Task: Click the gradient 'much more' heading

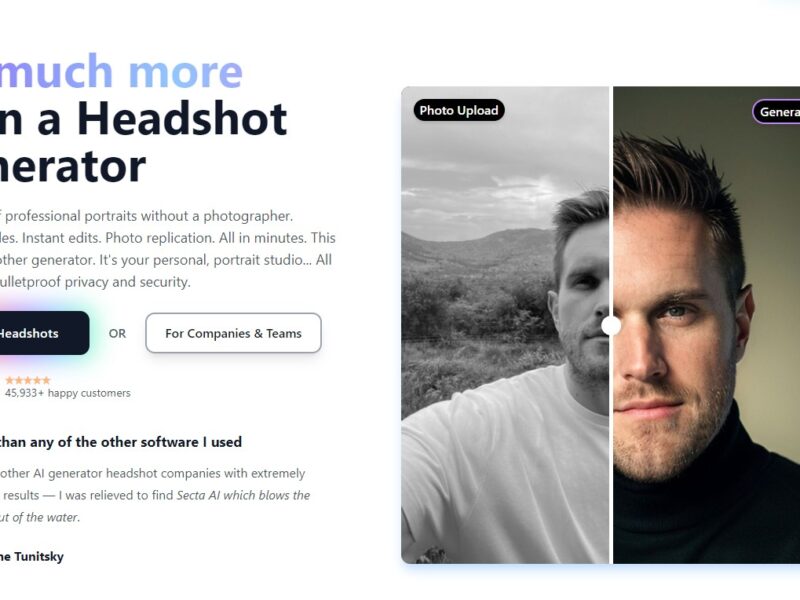Action: pos(121,71)
